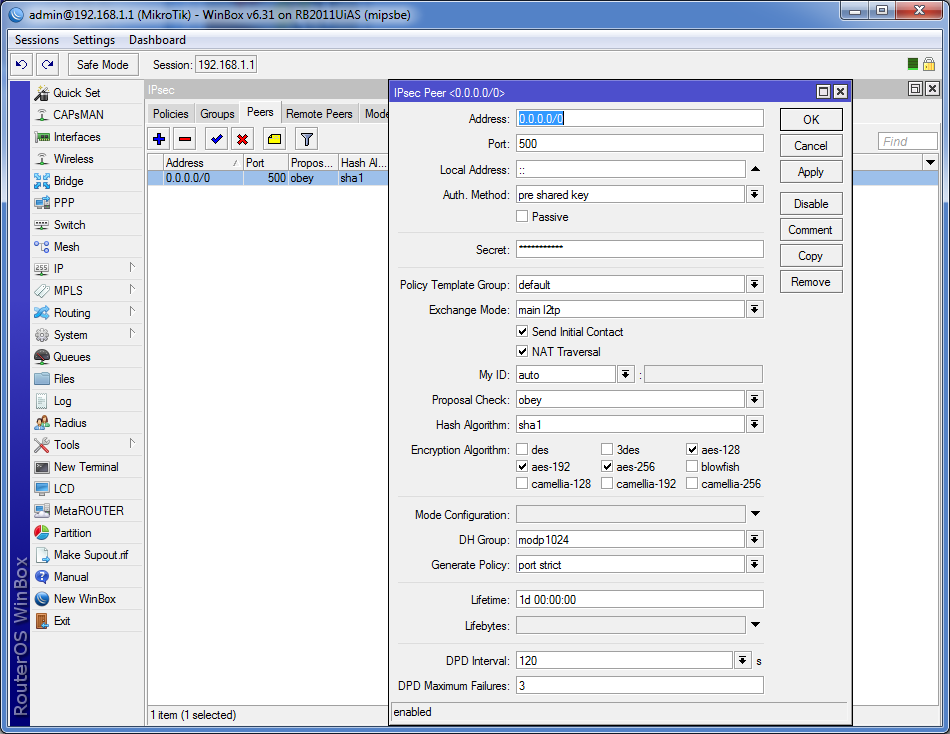Open Queues from the sidebar
The image size is (950, 734).
pyautogui.click(x=87, y=357)
